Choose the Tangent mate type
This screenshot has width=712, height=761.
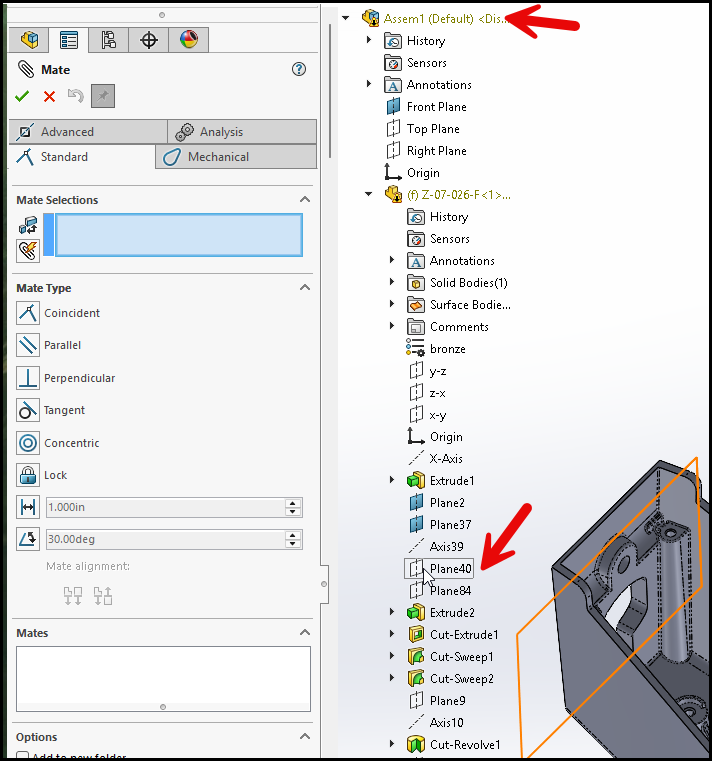(28, 410)
